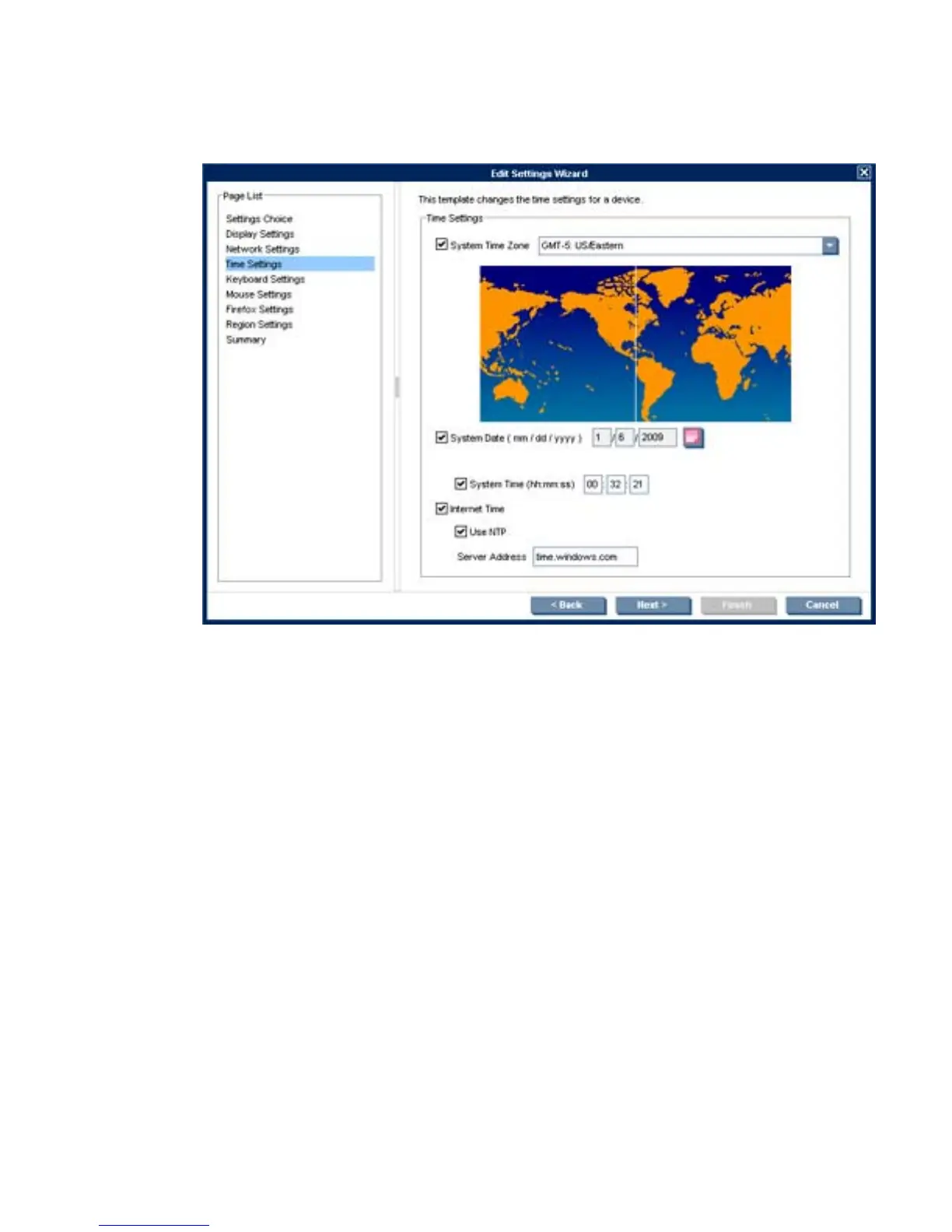The image size is (952, 1232).
Task: Click the year field showing 2009
Action: (x=657, y=437)
